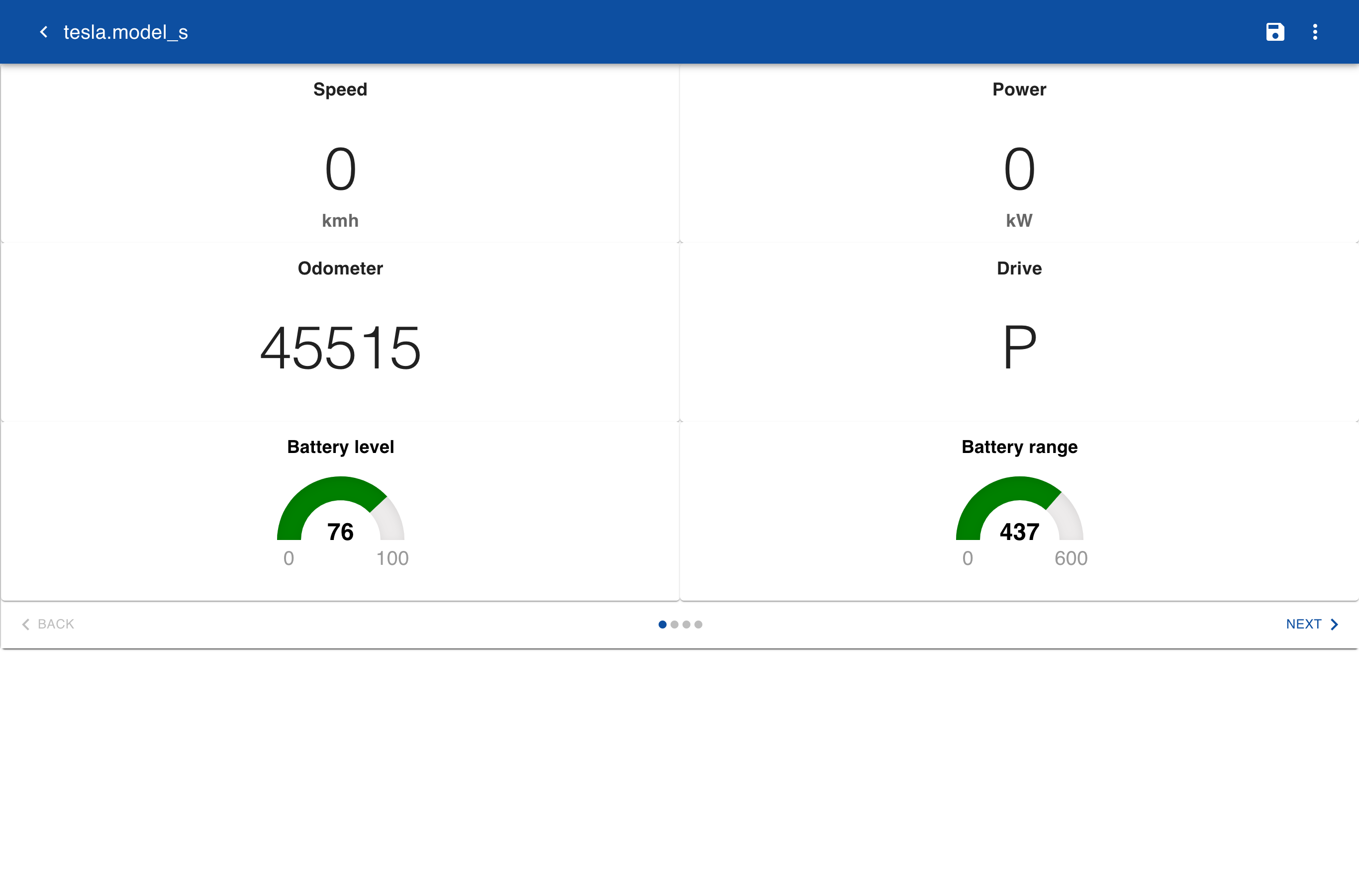Click the gauge maximum label 100
The image size is (1359, 896).
click(392, 558)
